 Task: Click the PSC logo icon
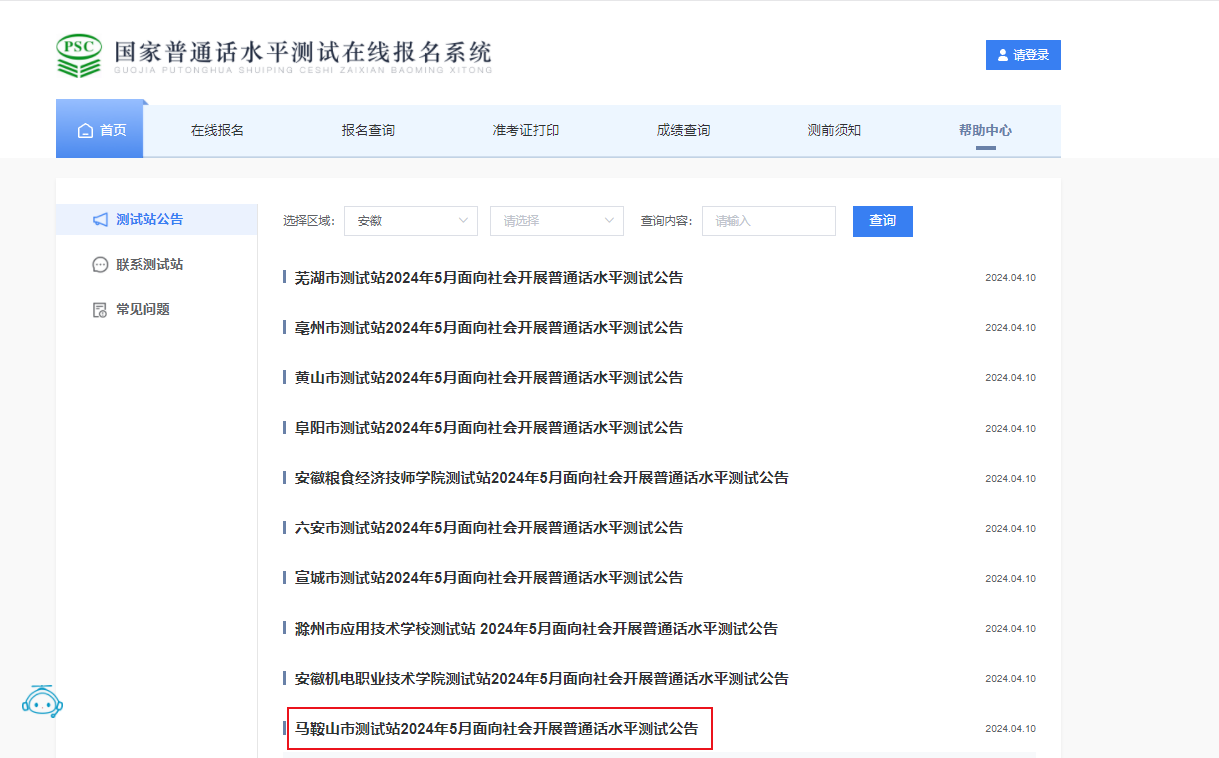(79, 55)
